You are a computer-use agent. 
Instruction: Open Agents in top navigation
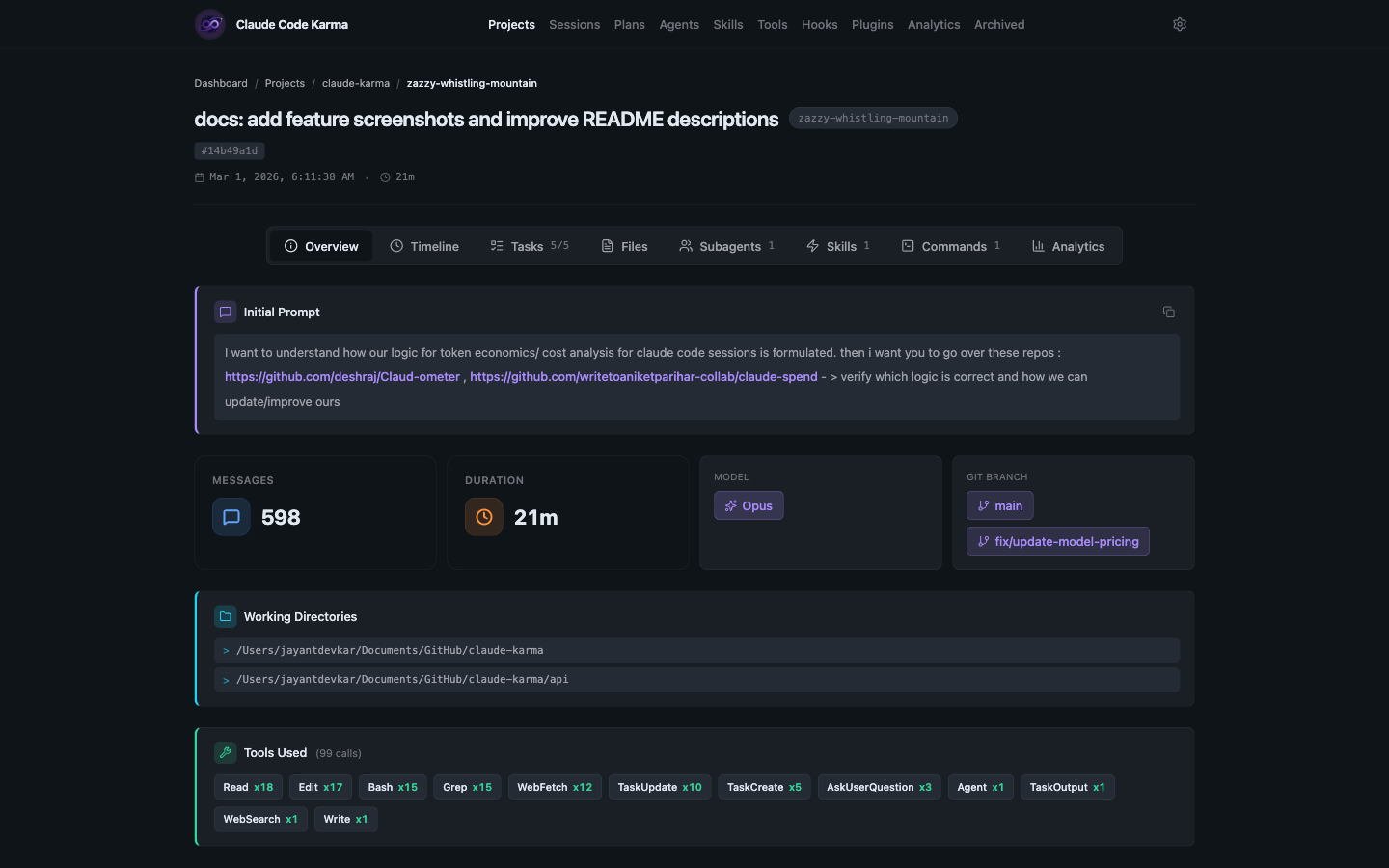(679, 24)
